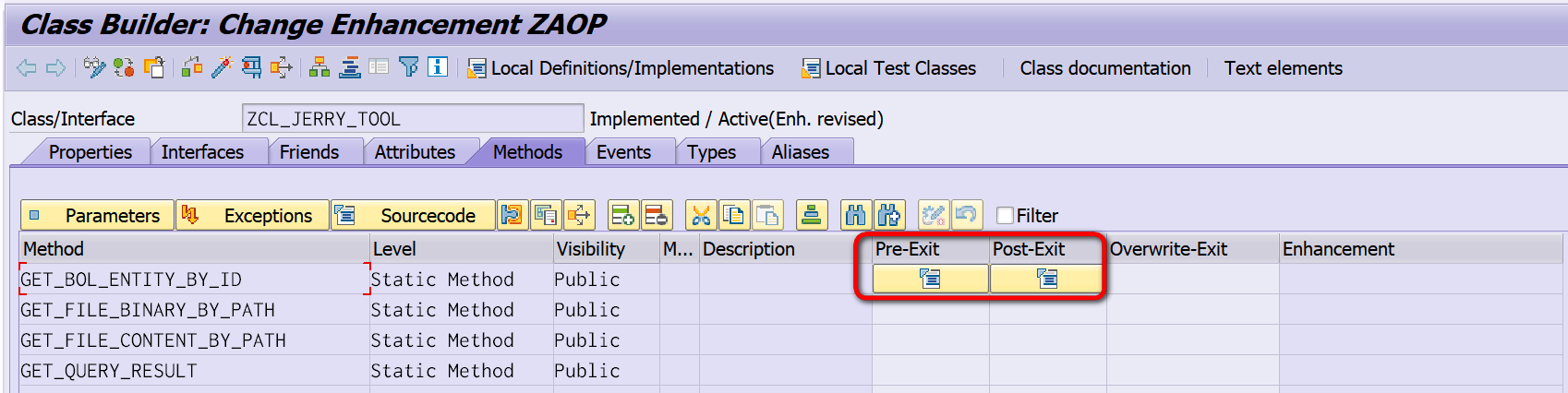Select the GET_QUERY_RESULT method row
The height and width of the screenshot is (393, 1568).
pyautogui.click(x=194, y=371)
